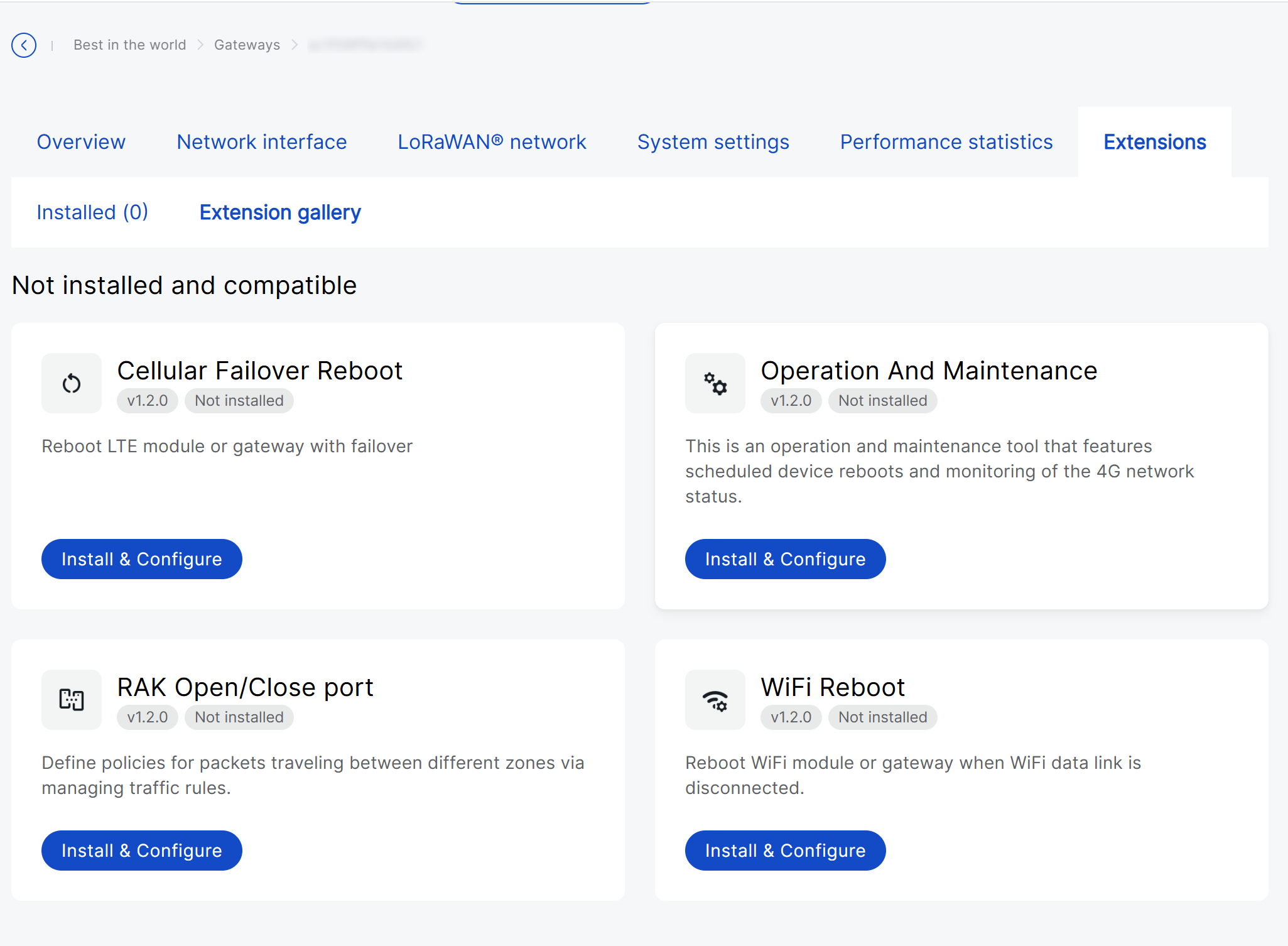Click the 'Reboot WiFi module or gateway' description
Screen dimensions: 1288x946
pyautogui.click(x=913, y=775)
